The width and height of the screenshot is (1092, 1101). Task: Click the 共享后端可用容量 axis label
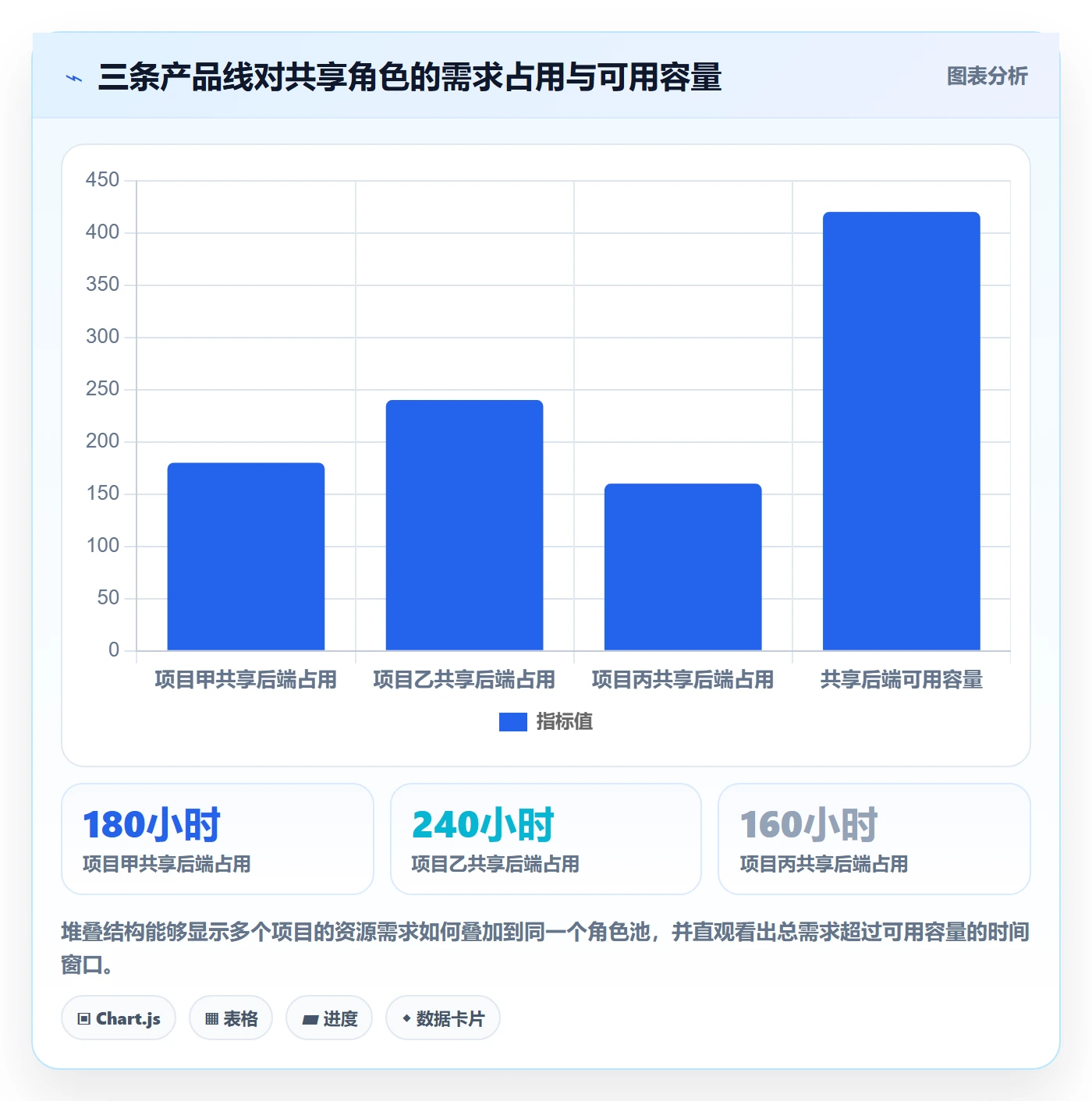901,680
